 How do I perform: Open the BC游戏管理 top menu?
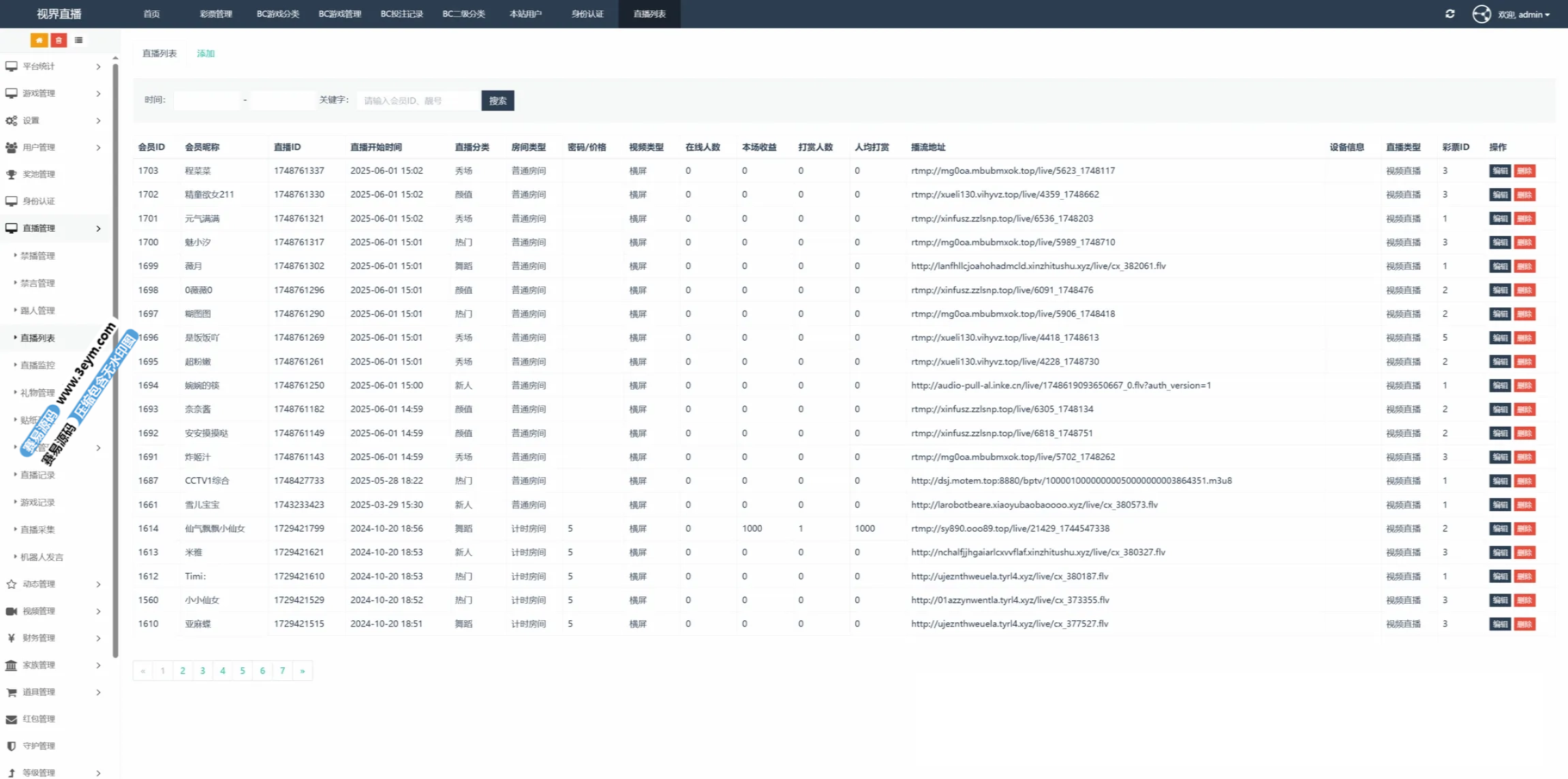(339, 14)
